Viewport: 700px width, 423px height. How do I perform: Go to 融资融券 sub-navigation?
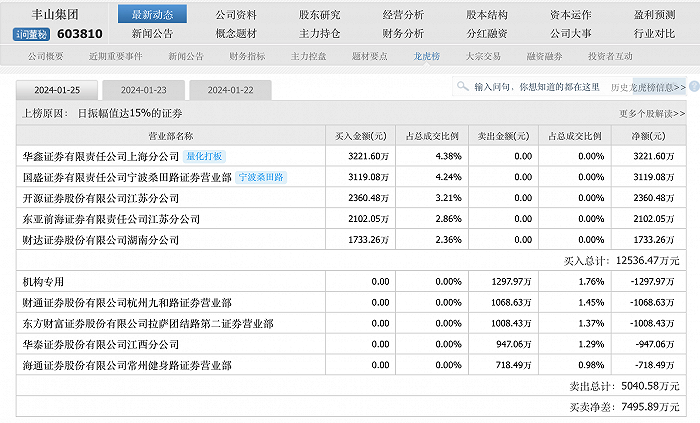(x=545, y=56)
